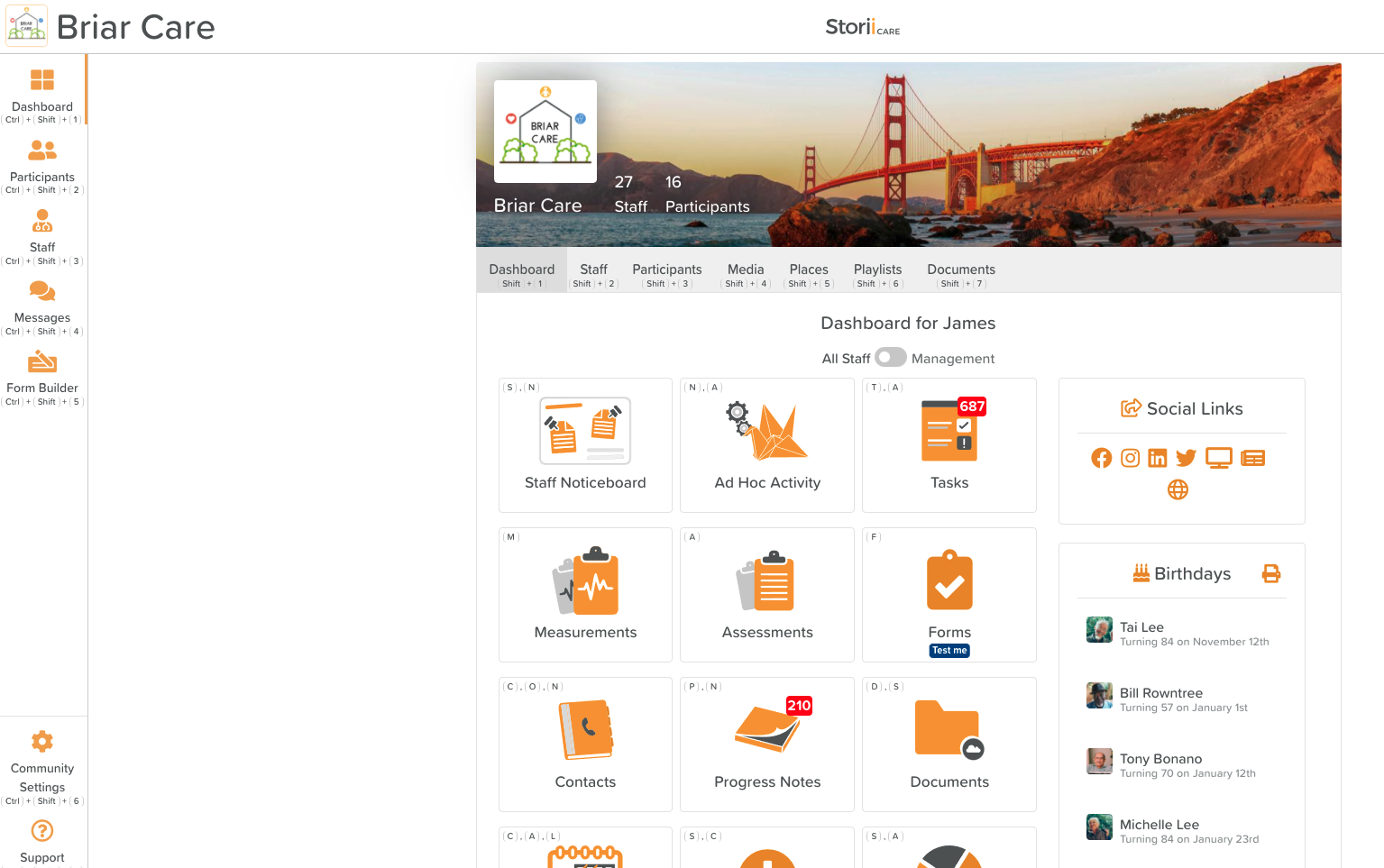Open the Measurements tile
The height and width of the screenshot is (868, 1384).
tap(585, 595)
